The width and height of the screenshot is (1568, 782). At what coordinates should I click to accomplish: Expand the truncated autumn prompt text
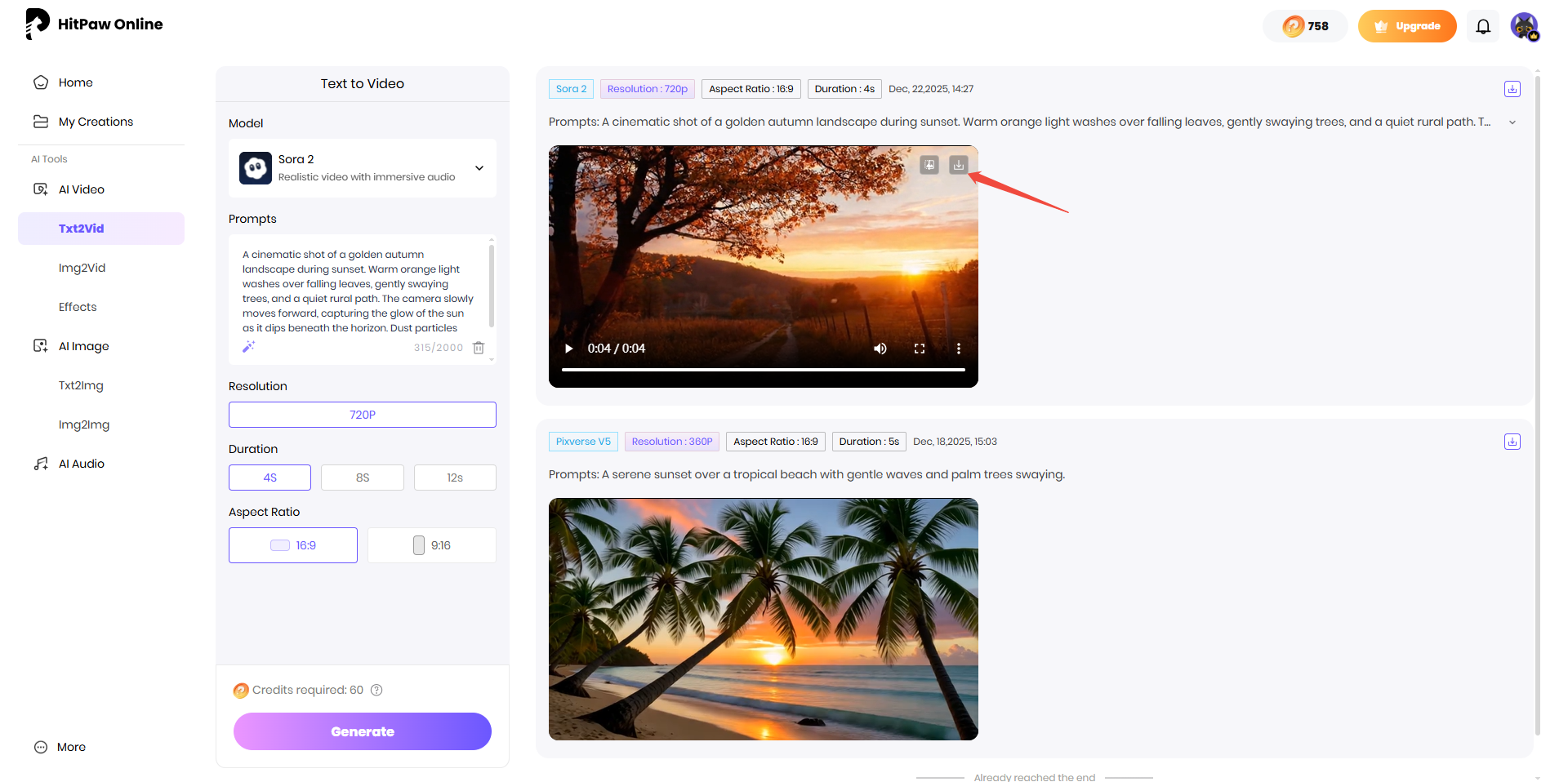[x=1512, y=122]
